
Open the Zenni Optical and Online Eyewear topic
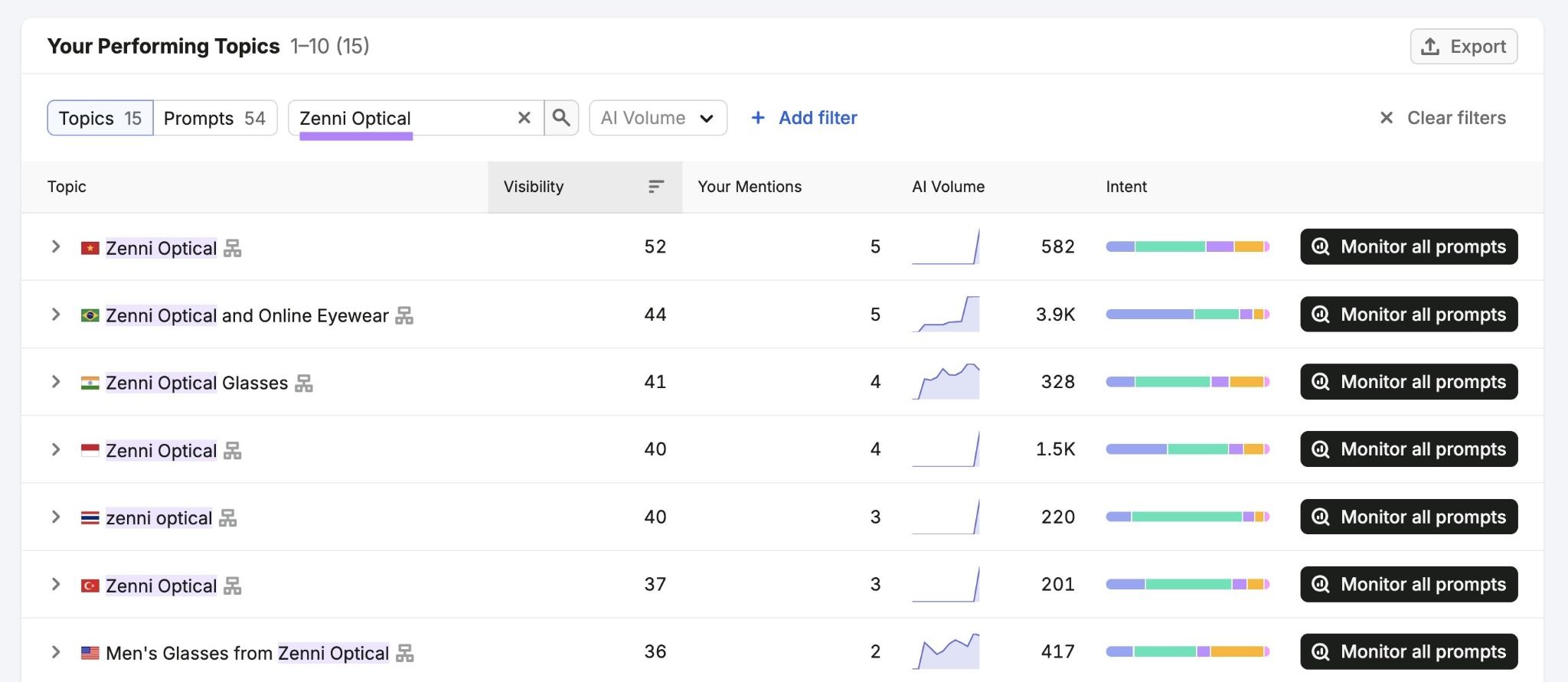[x=247, y=315]
